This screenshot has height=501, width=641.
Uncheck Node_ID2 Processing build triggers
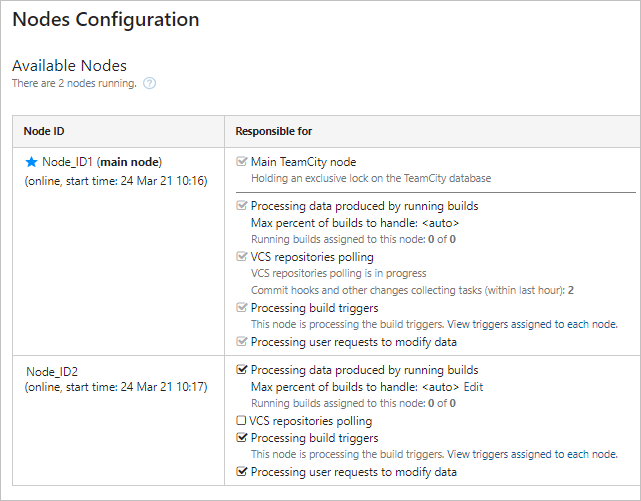click(x=242, y=437)
